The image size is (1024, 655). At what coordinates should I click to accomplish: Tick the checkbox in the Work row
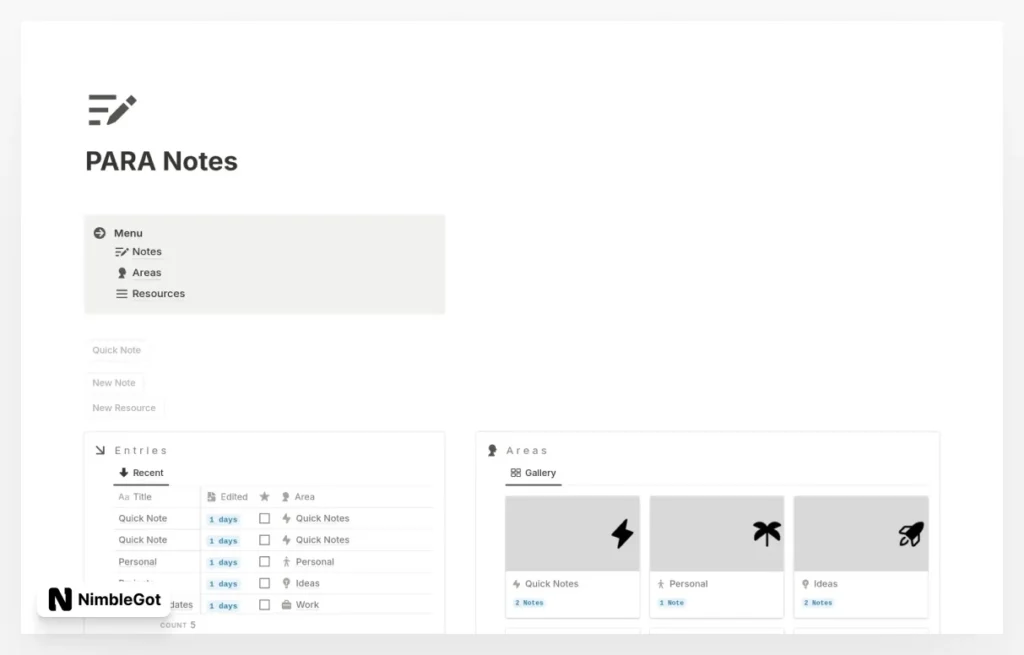click(x=264, y=605)
